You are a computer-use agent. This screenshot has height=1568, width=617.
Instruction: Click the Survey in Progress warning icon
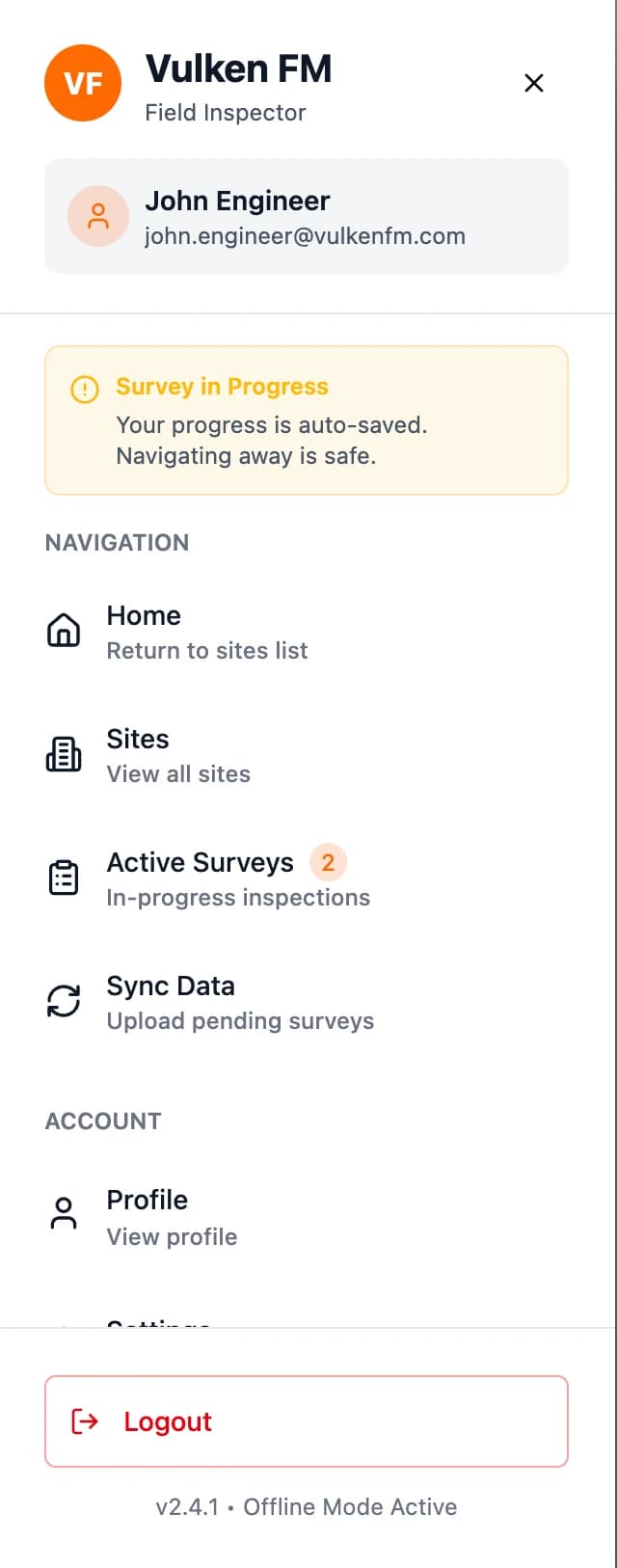(x=85, y=390)
